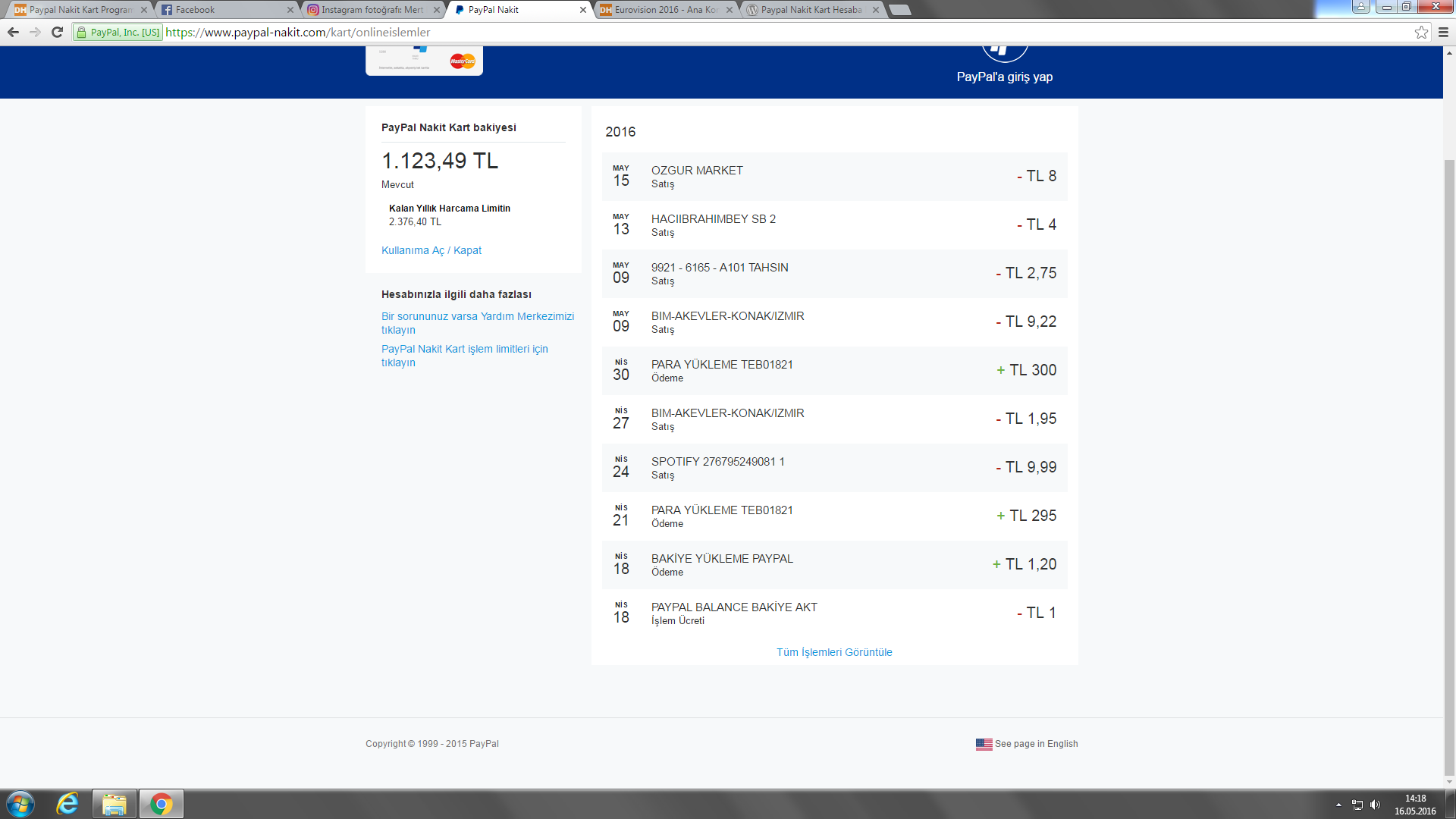Click PAYPAL BALANCE BAKİYE AKT row
The width and height of the screenshot is (1456, 819).
[x=834, y=613]
